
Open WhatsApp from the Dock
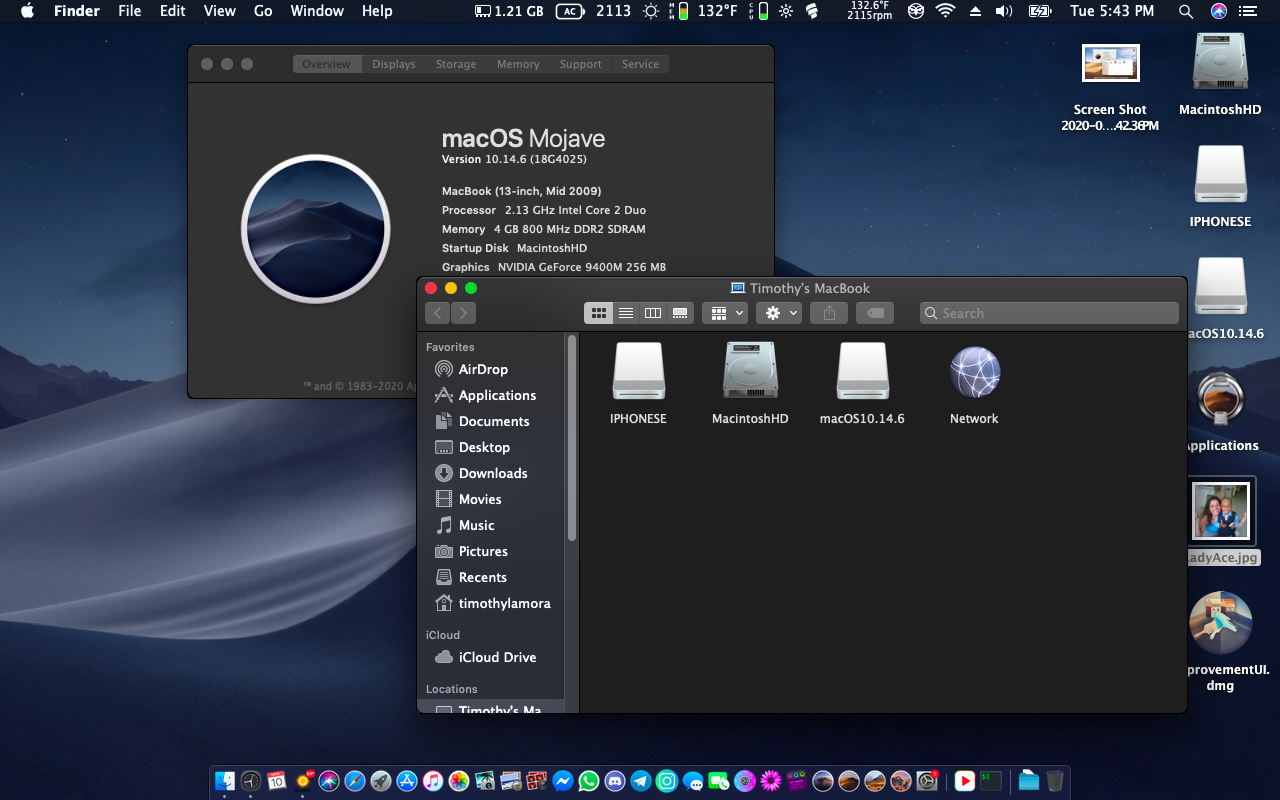pyautogui.click(x=589, y=781)
